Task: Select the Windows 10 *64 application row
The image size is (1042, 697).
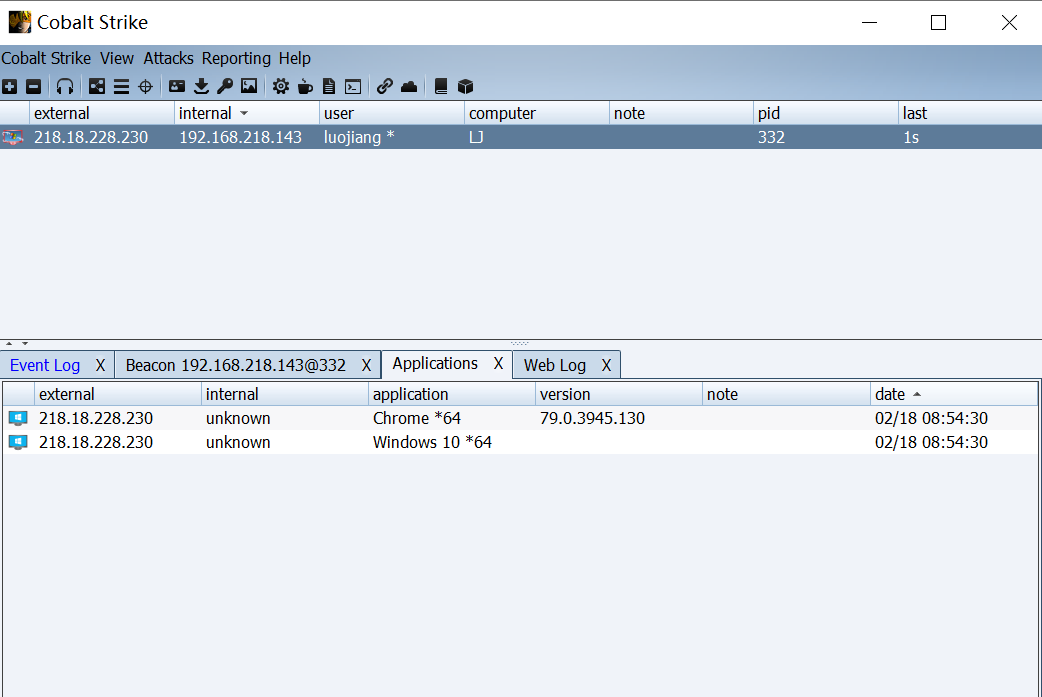Action: (520, 443)
